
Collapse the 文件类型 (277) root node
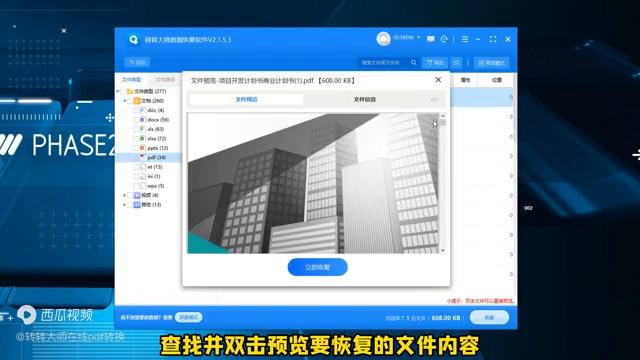point(118,91)
